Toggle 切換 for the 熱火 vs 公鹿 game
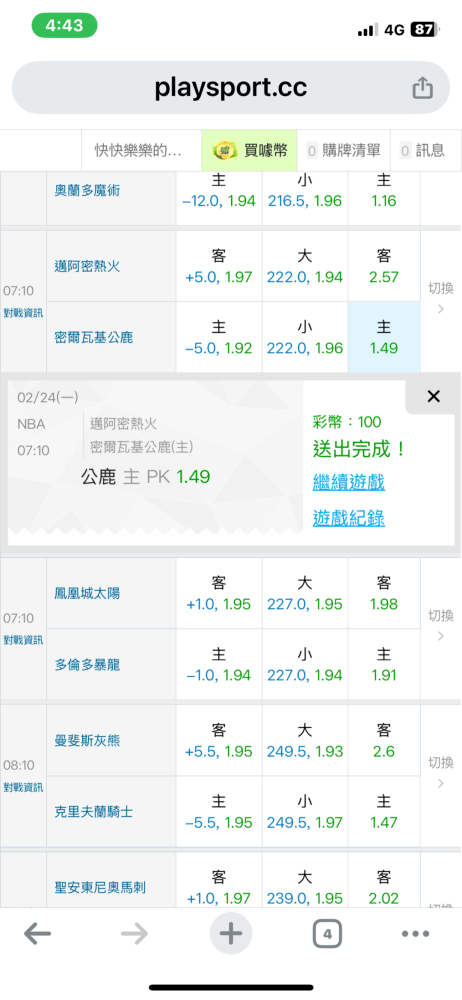Image resolution: width=462 pixels, height=1000 pixels. tap(441, 298)
